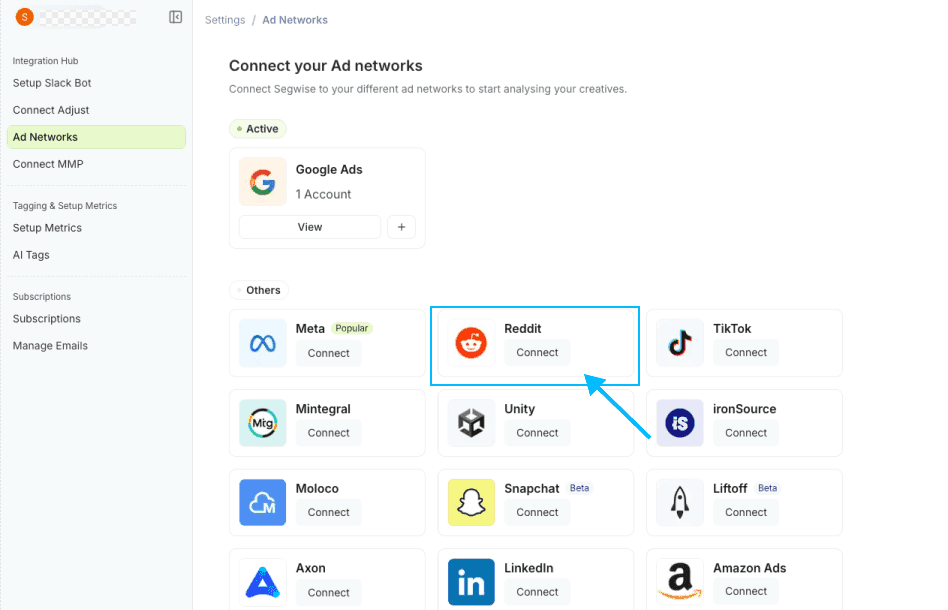Click the Moloco logo icon
948x610 pixels.
(262, 503)
